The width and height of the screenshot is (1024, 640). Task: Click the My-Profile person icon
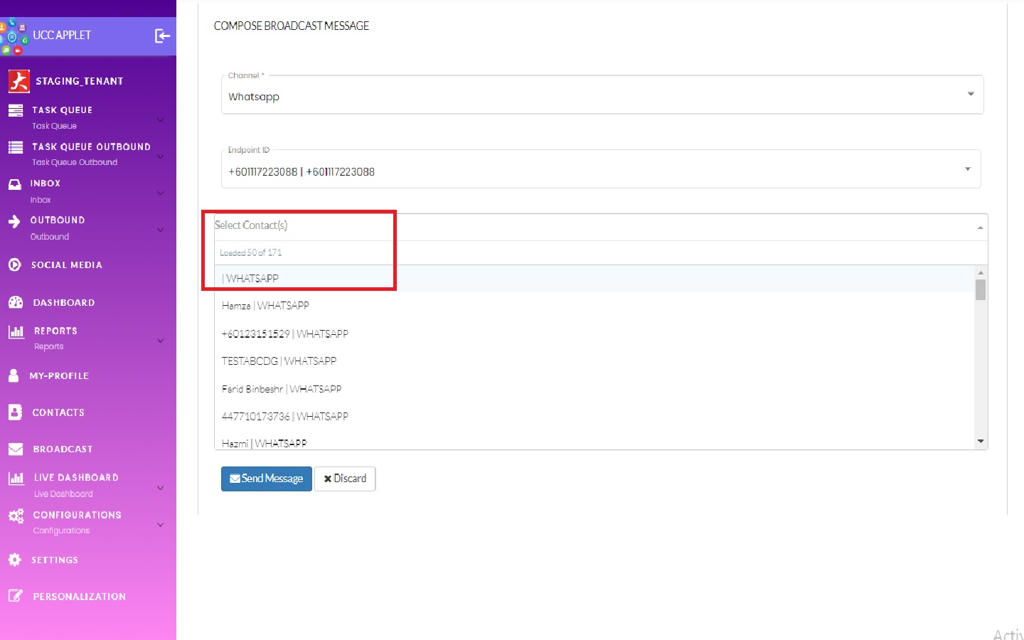[x=14, y=376]
